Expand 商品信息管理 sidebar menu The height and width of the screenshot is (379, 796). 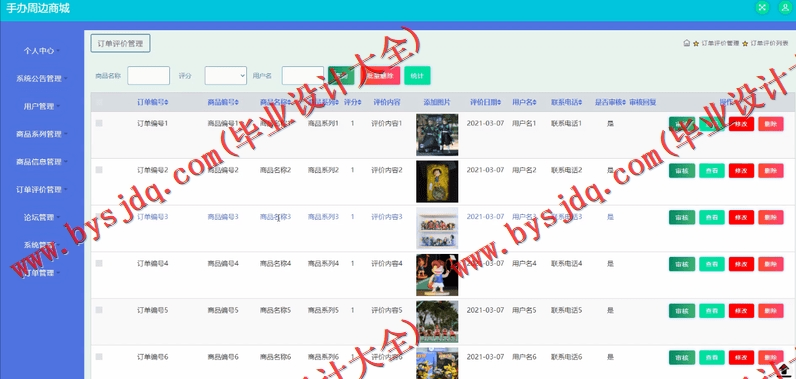point(42,162)
